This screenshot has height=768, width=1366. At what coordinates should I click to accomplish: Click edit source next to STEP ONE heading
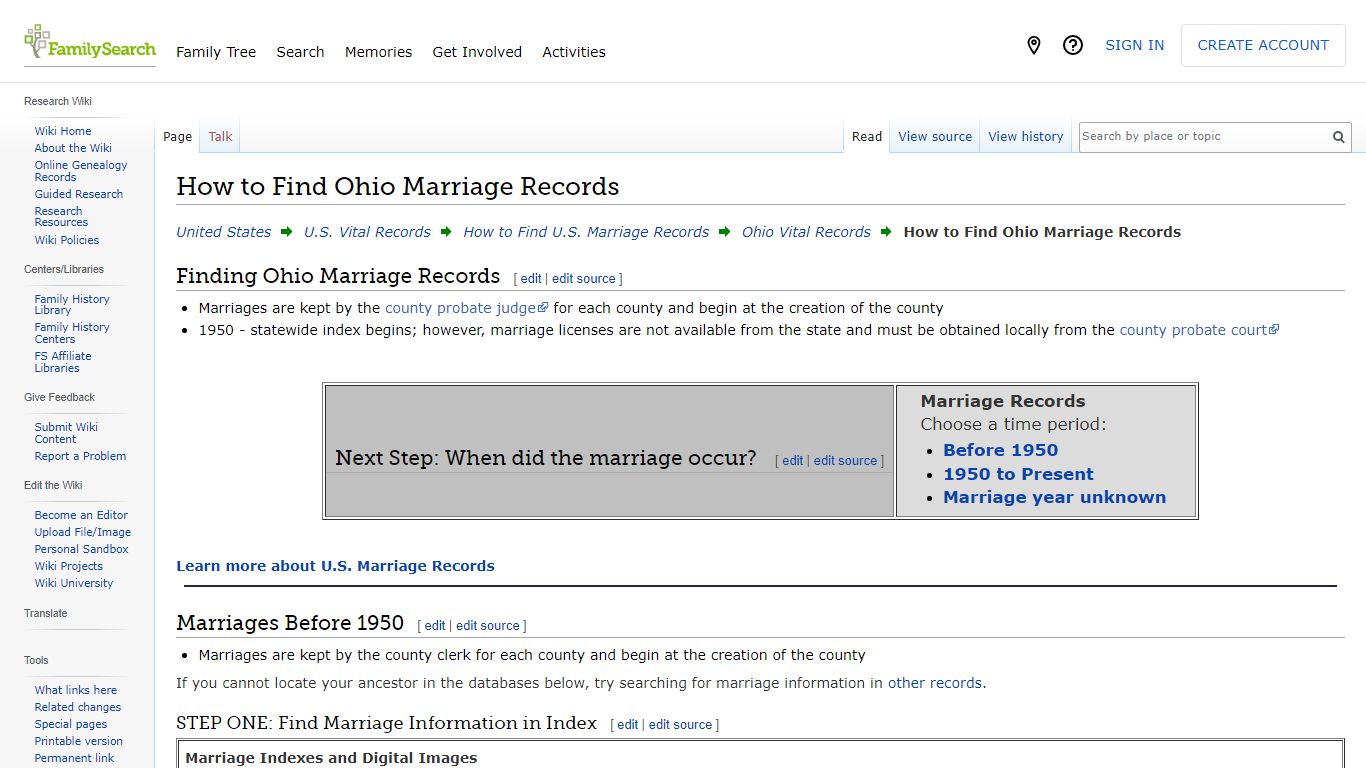[681, 725]
